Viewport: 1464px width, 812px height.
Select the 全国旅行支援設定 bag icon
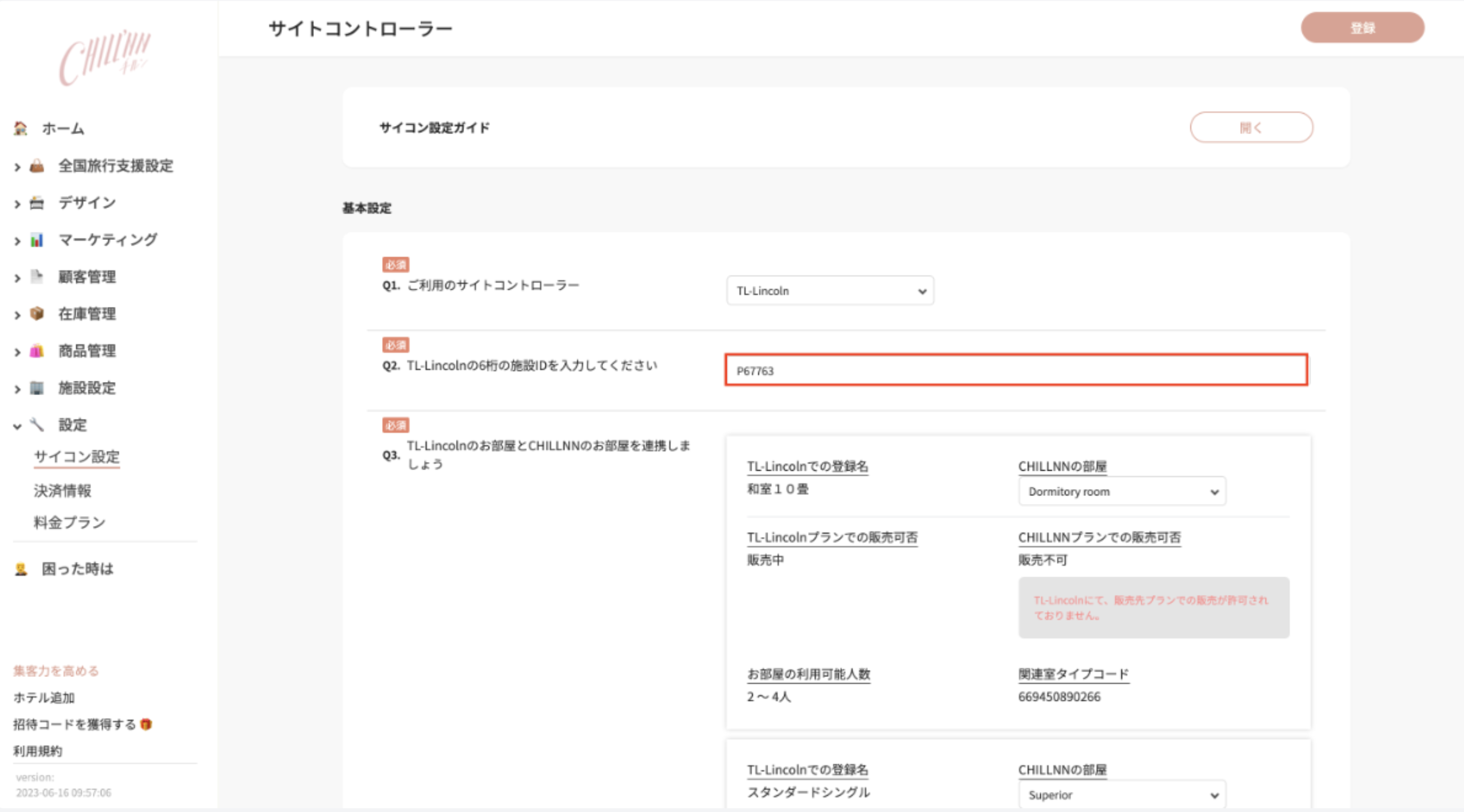[x=37, y=166]
